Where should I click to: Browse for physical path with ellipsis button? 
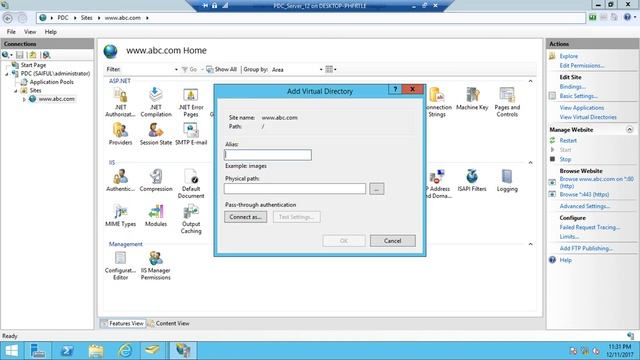(376, 189)
